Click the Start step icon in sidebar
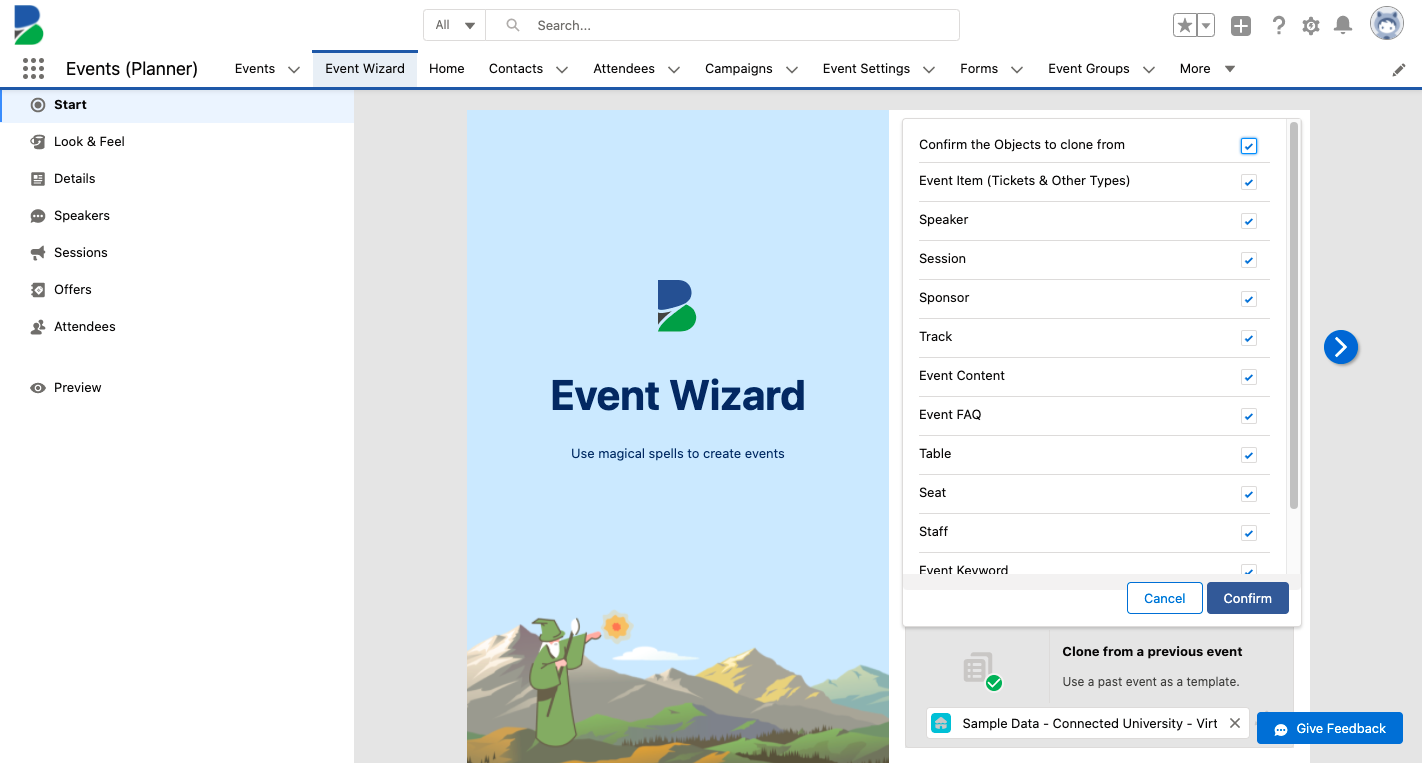 pyautogui.click(x=38, y=105)
